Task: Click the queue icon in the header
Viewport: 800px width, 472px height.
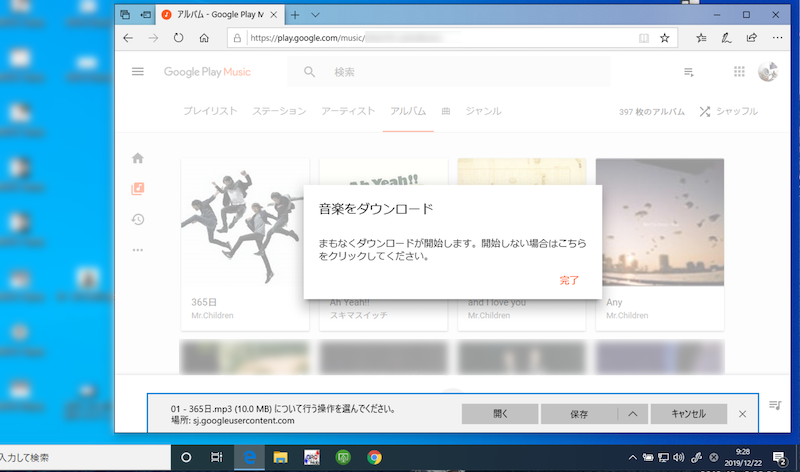Action: pos(688,72)
